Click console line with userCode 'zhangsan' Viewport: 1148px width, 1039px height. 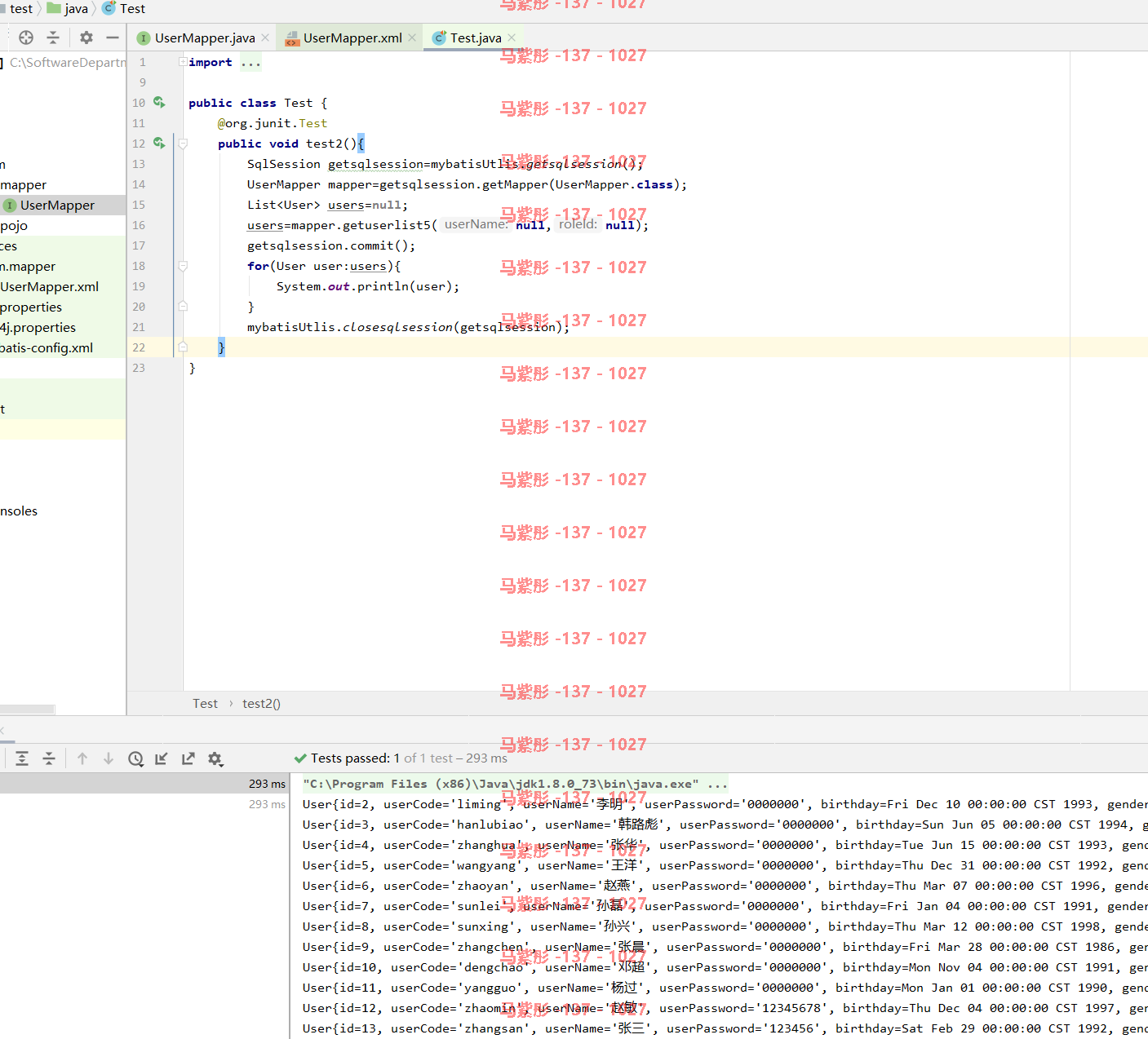[725, 1028]
